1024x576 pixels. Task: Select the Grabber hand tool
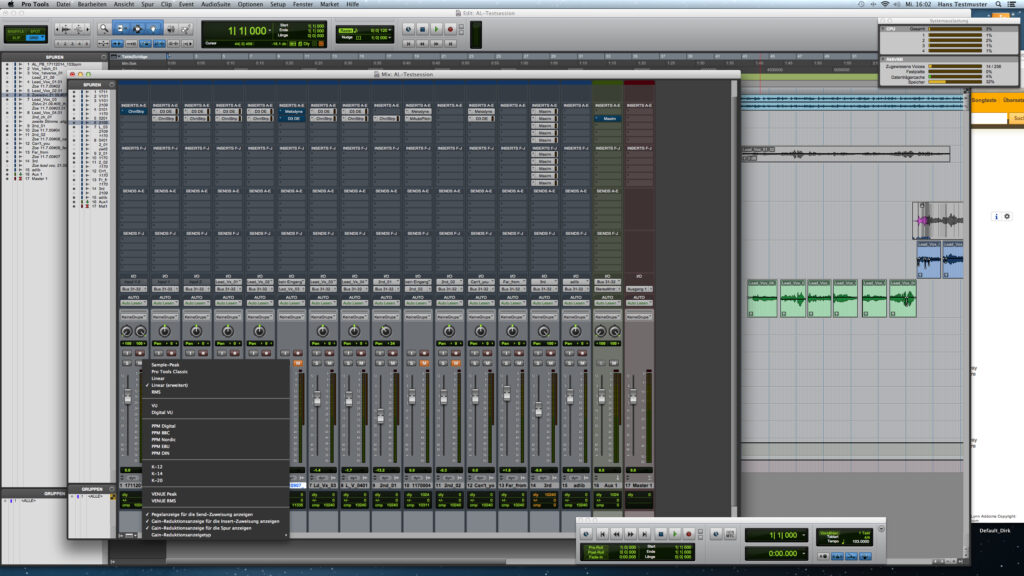click(x=153, y=29)
